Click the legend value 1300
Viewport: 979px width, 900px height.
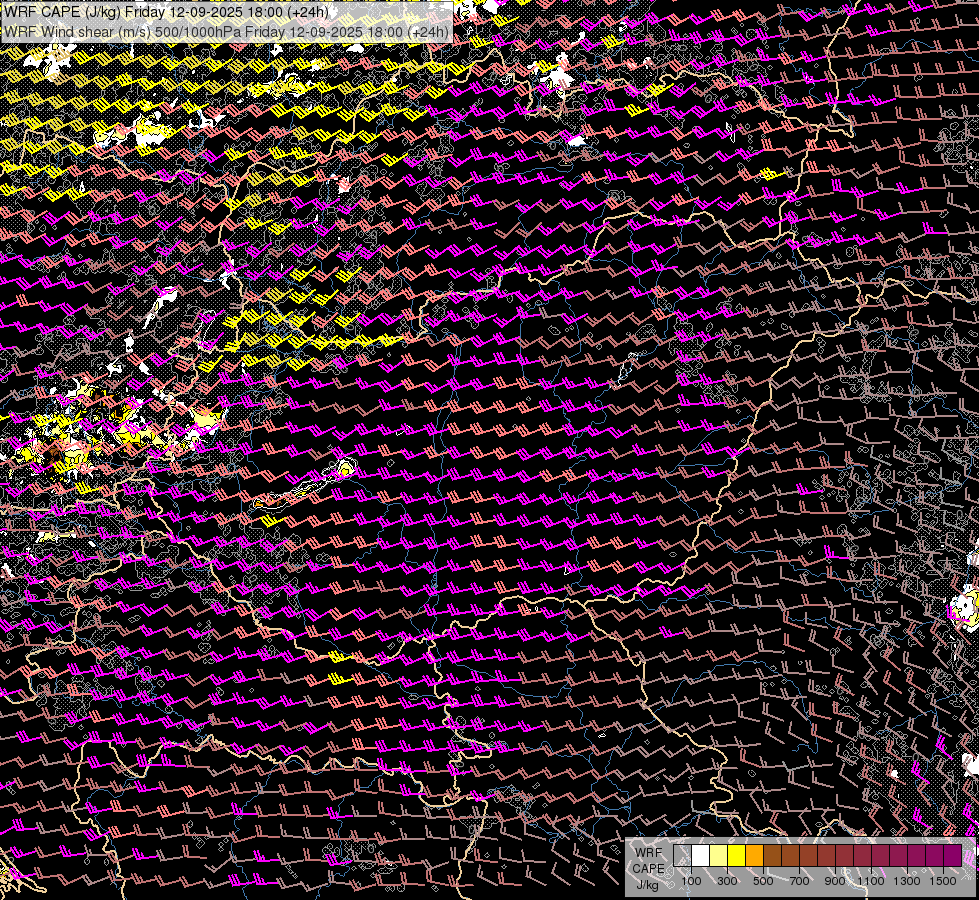[907, 881]
